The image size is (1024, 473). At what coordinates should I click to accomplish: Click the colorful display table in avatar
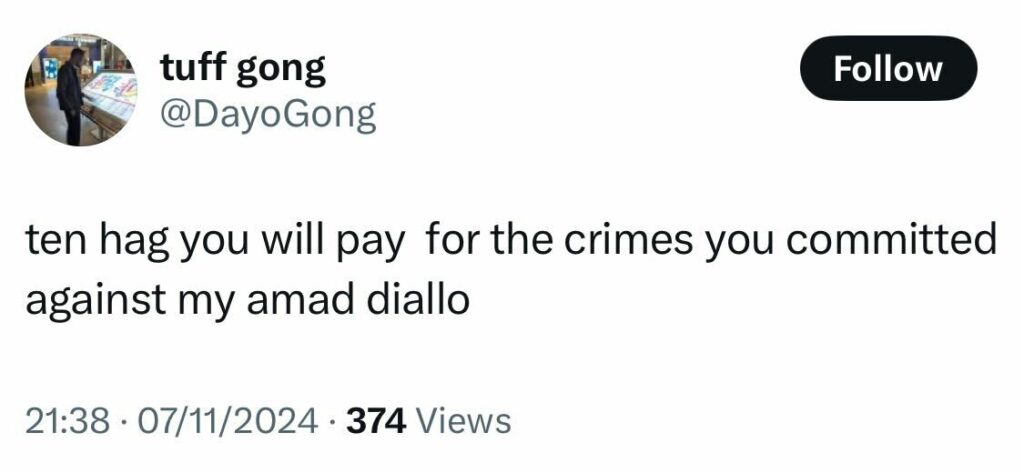tap(109, 99)
